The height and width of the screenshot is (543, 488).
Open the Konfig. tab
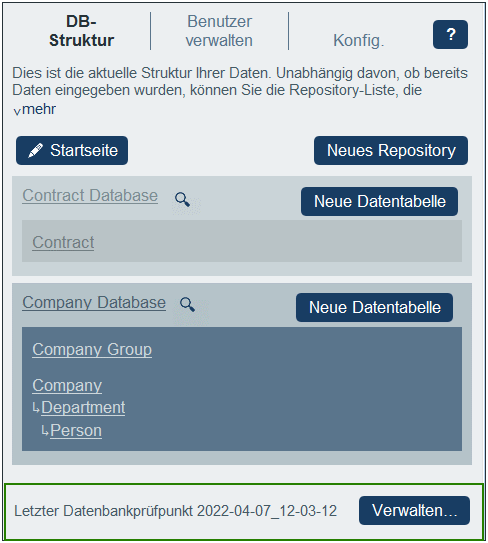tap(358, 40)
